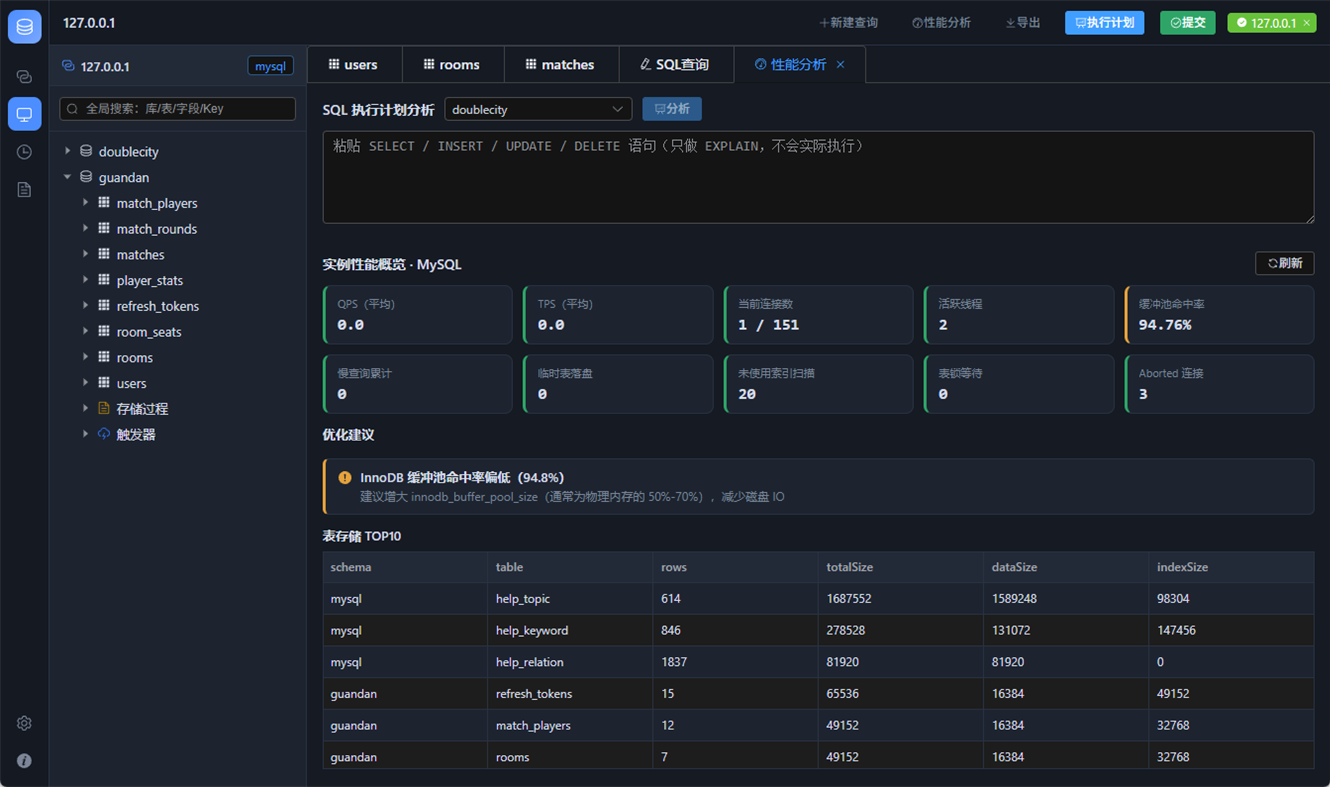The height and width of the screenshot is (787, 1330).
Task: Open the document log icon in sidebar
Action: (24, 190)
